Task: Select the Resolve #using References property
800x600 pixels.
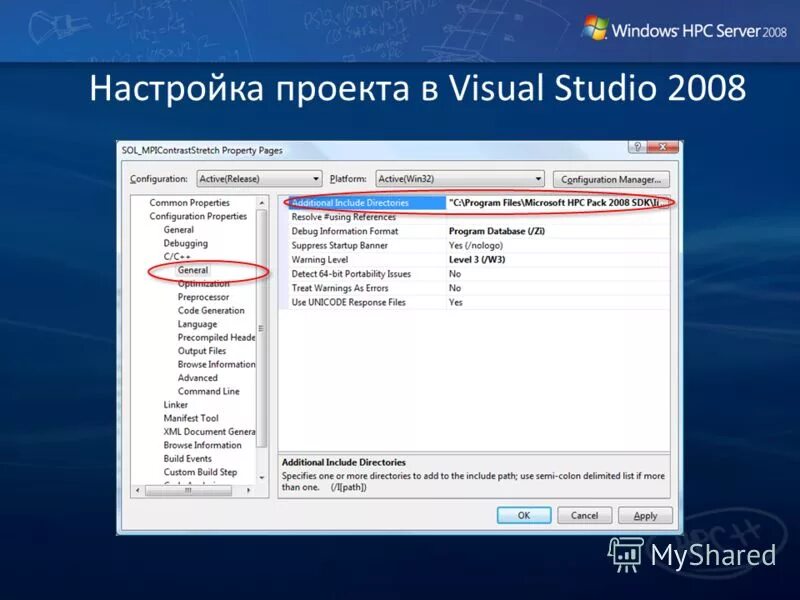Action: [x=343, y=217]
